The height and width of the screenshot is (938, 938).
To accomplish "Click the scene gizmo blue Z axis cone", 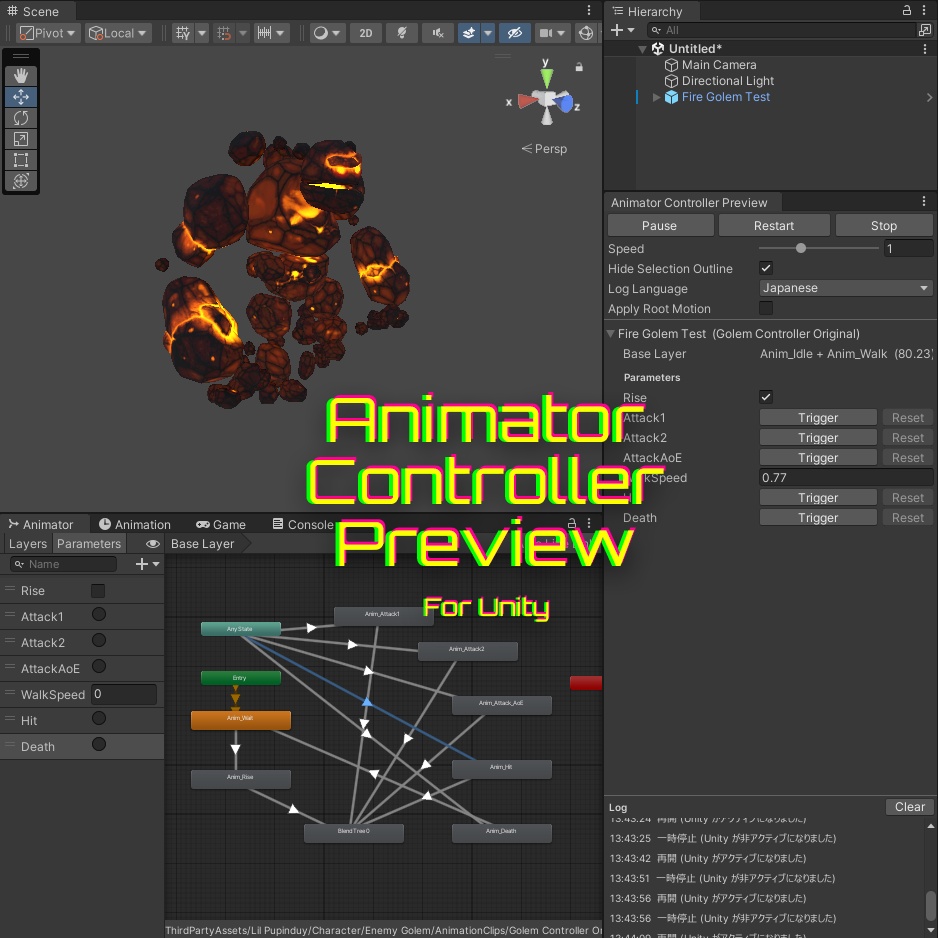I will pyautogui.click(x=565, y=103).
